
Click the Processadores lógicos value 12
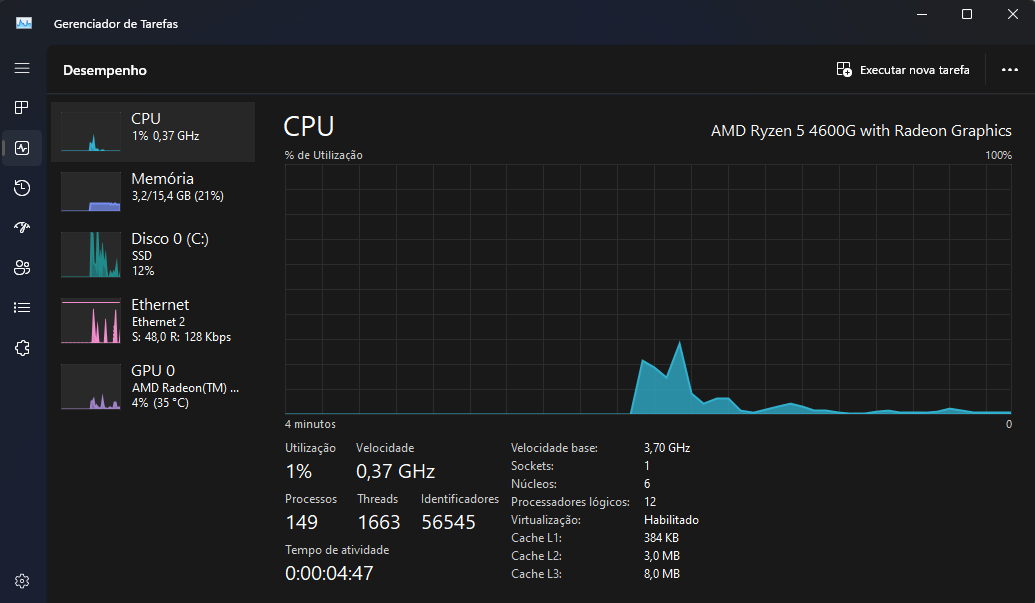click(650, 502)
